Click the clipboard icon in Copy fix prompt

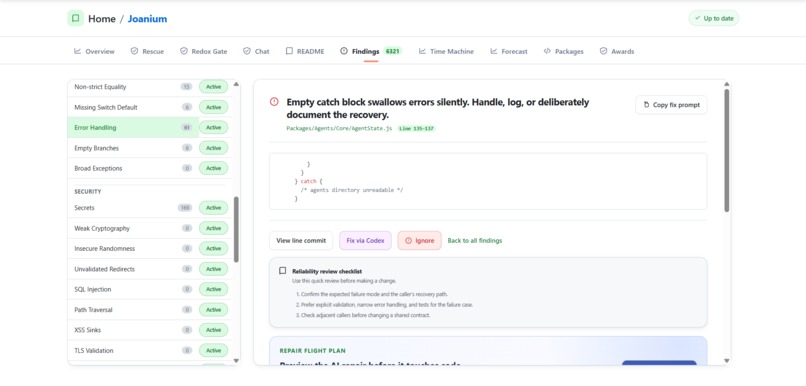click(647, 105)
